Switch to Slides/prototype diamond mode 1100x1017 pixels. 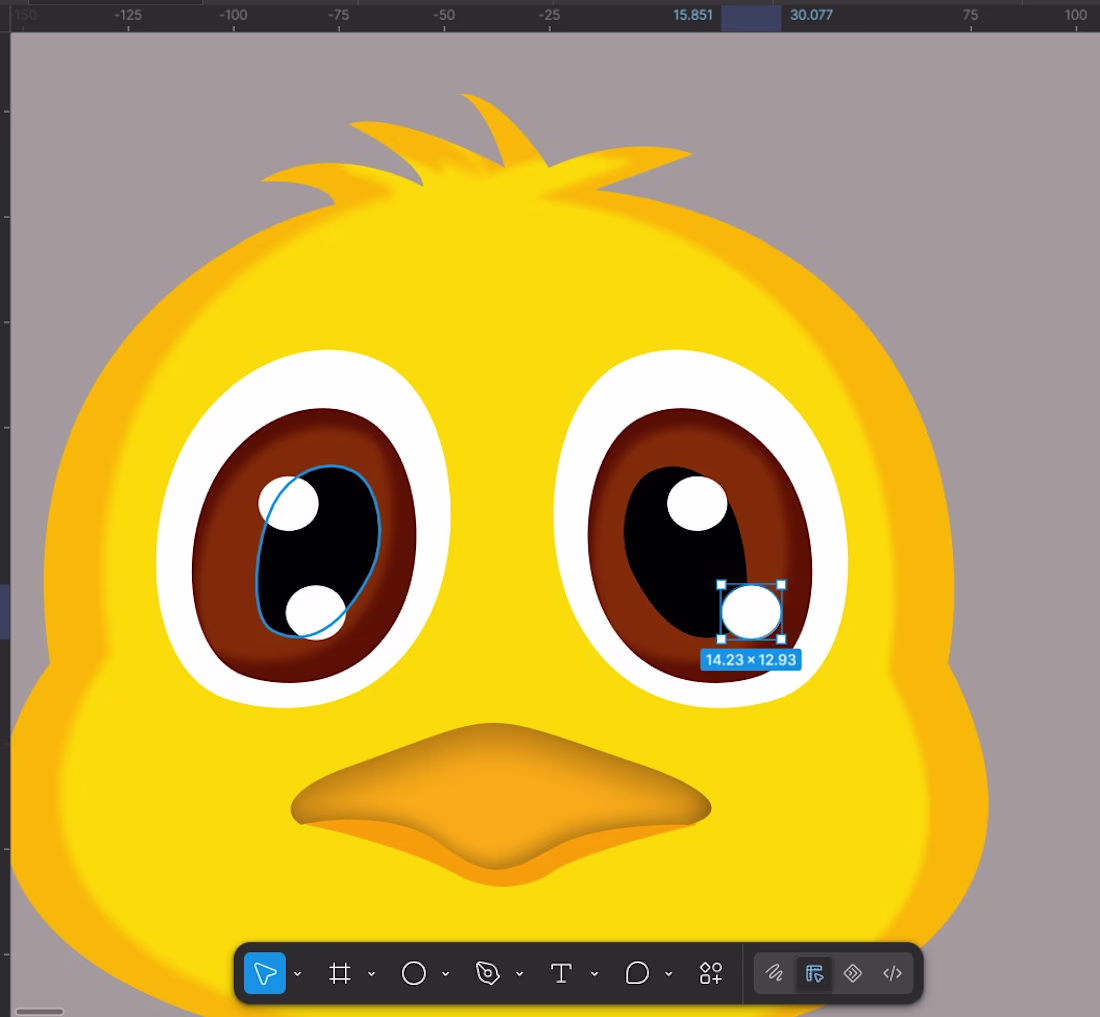pyautogui.click(x=852, y=973)
